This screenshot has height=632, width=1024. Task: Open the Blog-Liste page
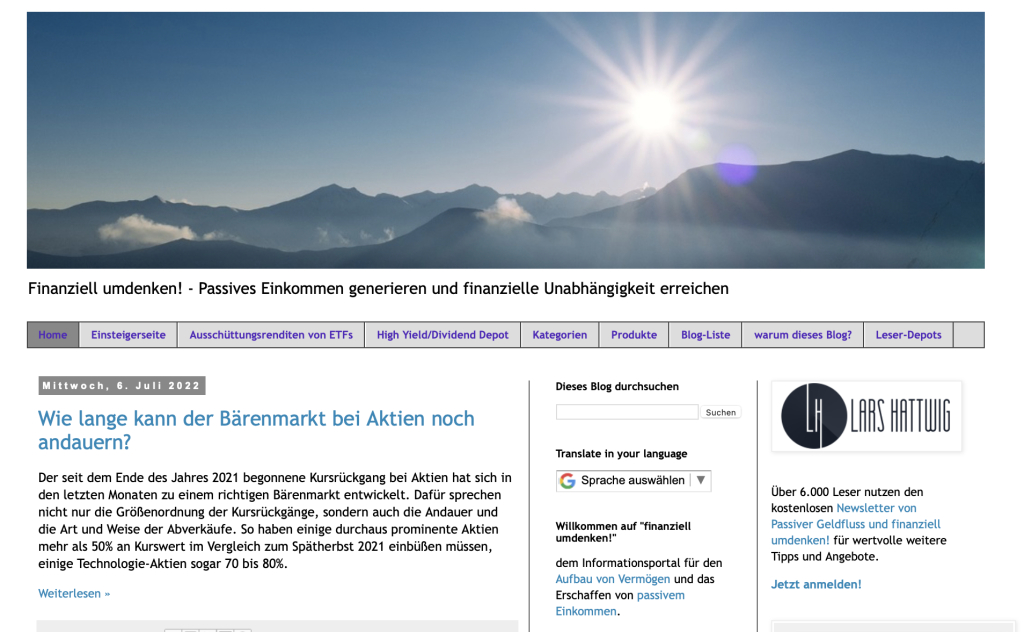(705, 335)
